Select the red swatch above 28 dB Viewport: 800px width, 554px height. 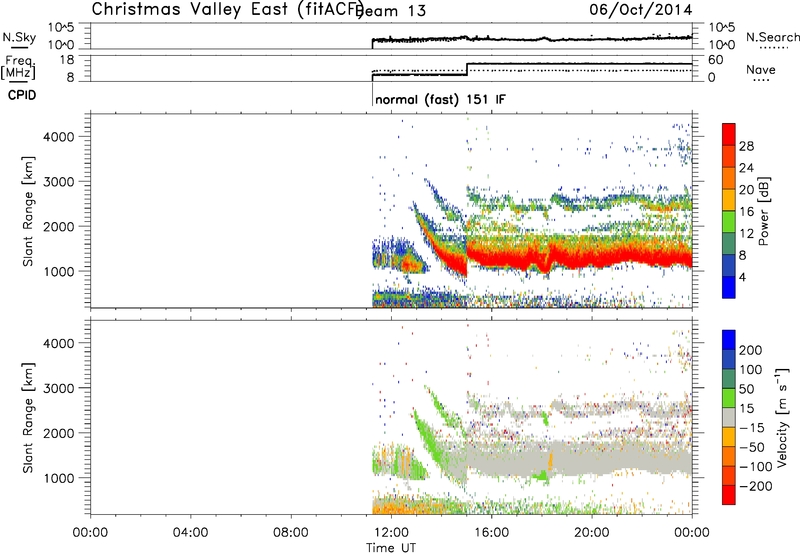coord(729,134)
